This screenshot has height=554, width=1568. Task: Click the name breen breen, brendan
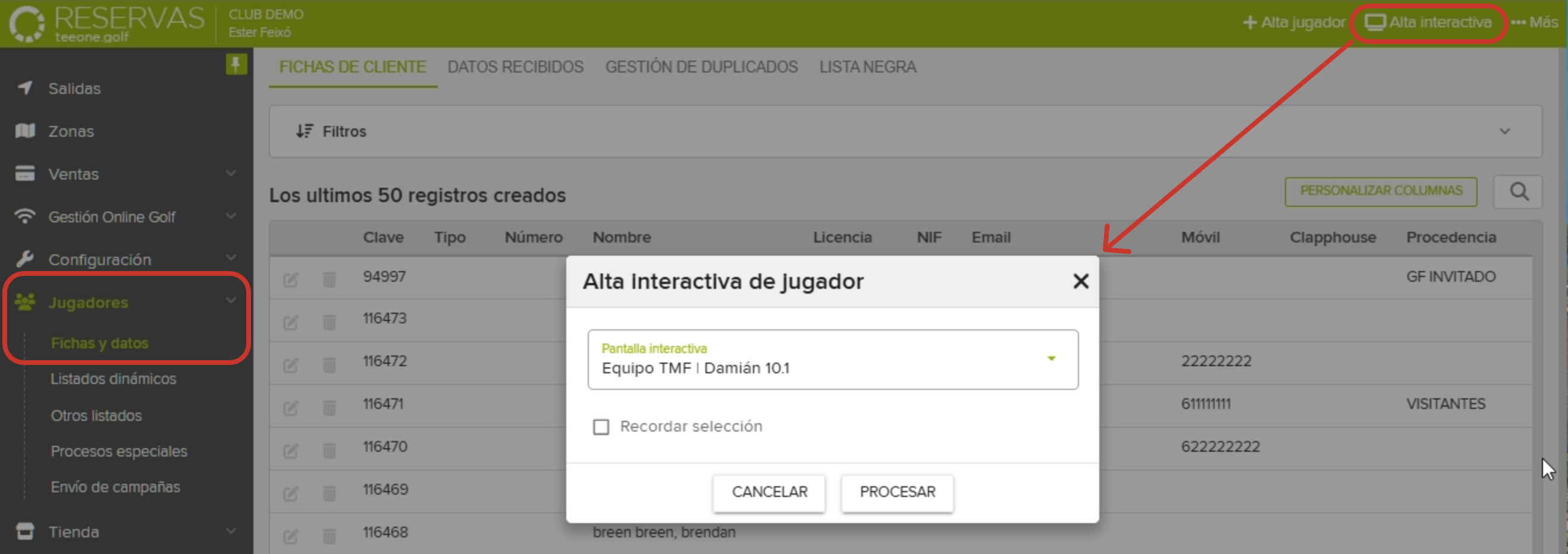(663, 533)
